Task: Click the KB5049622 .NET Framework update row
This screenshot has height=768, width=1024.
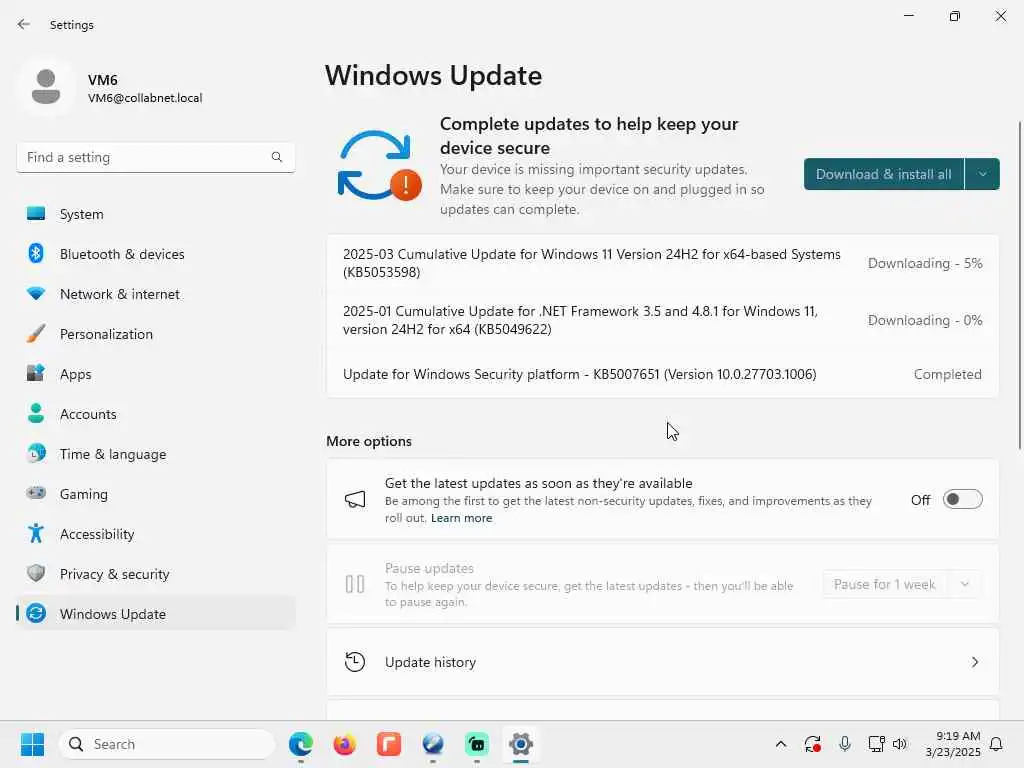Action: pos(662,320)
